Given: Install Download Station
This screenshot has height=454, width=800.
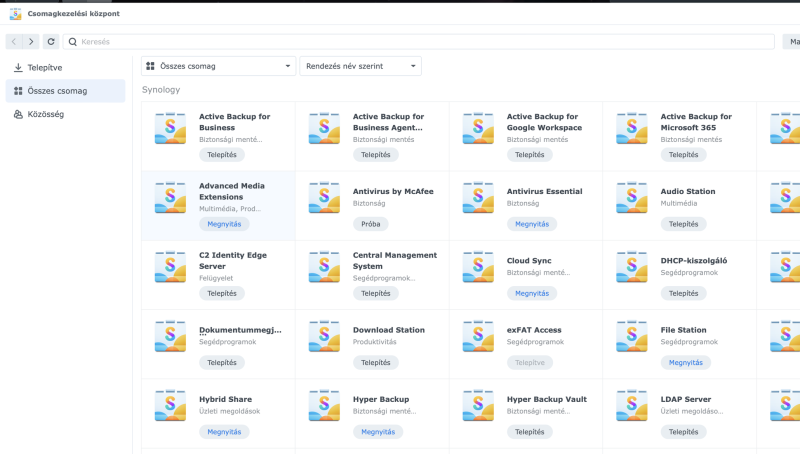Looking at the screenshot, I should [376, 363].
